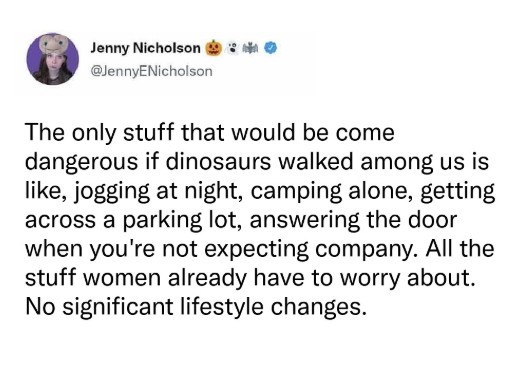Open the @JennyENicholson handle link

[152, 71]
